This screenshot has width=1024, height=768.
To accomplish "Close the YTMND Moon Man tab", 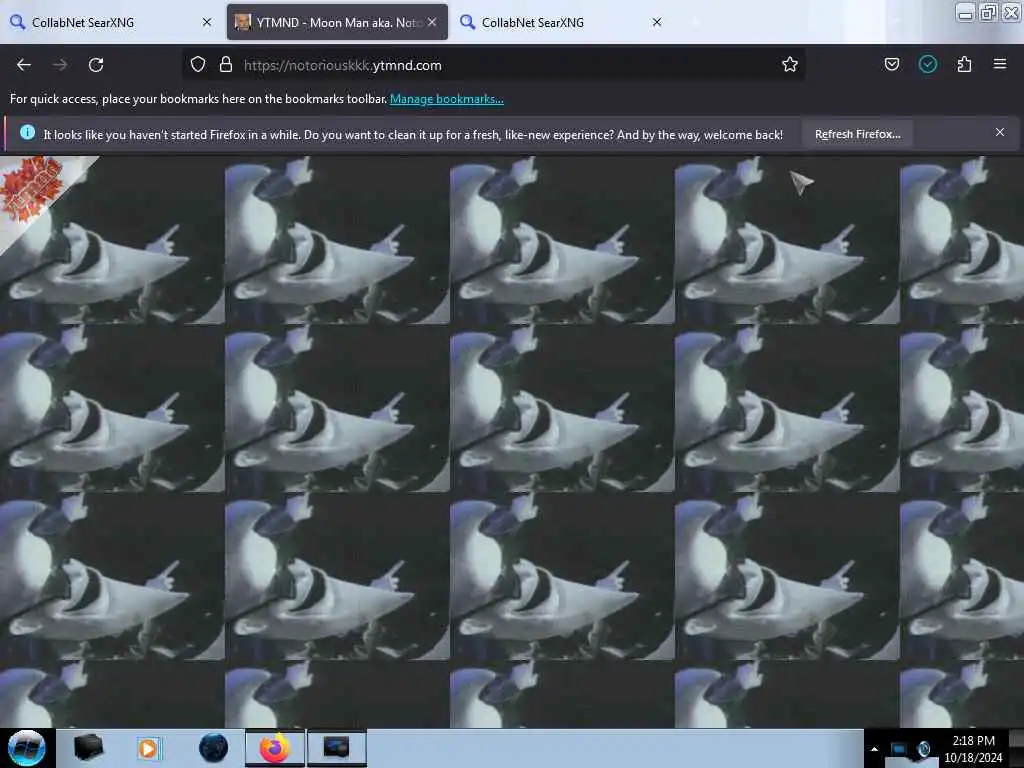I will pyautogui.click(x=432, y=22).
